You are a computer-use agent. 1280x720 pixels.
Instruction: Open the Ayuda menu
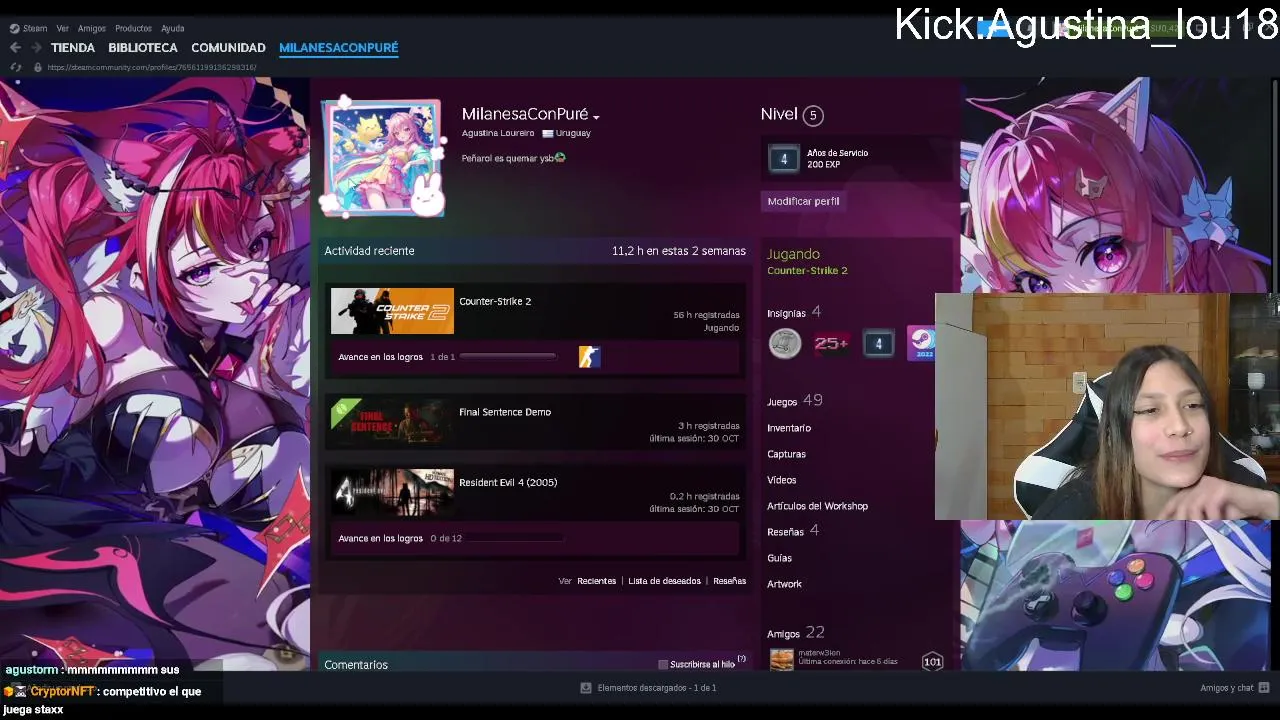173,28
